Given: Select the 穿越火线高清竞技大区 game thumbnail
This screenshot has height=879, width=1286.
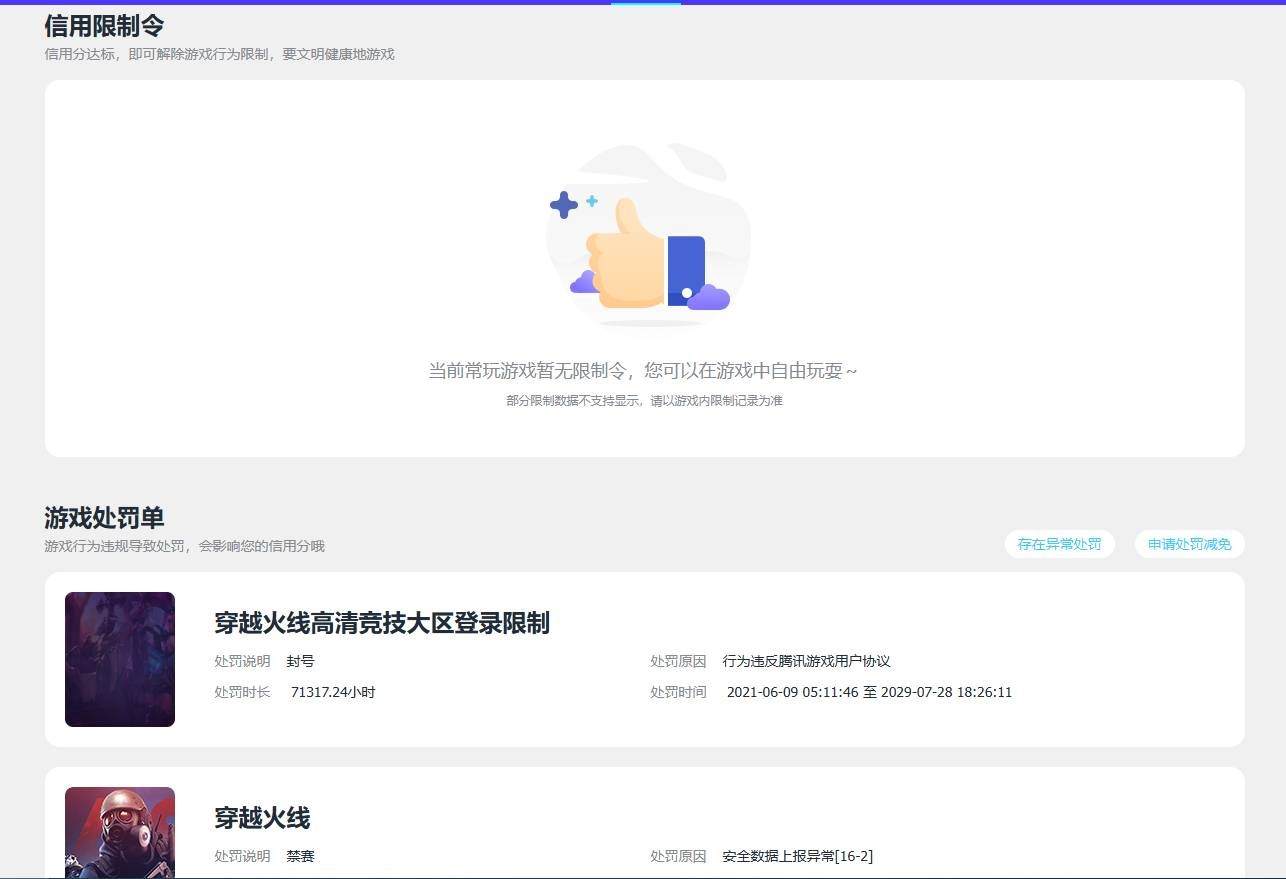Looking at the screenshot, I should [x=120, y=659].
